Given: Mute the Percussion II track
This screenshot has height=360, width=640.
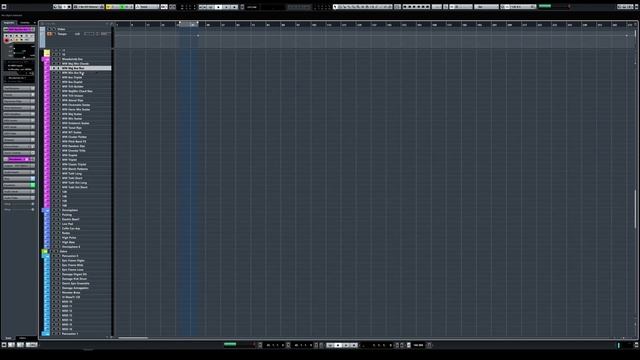Looking at the screenshot, I should [53, 256].
